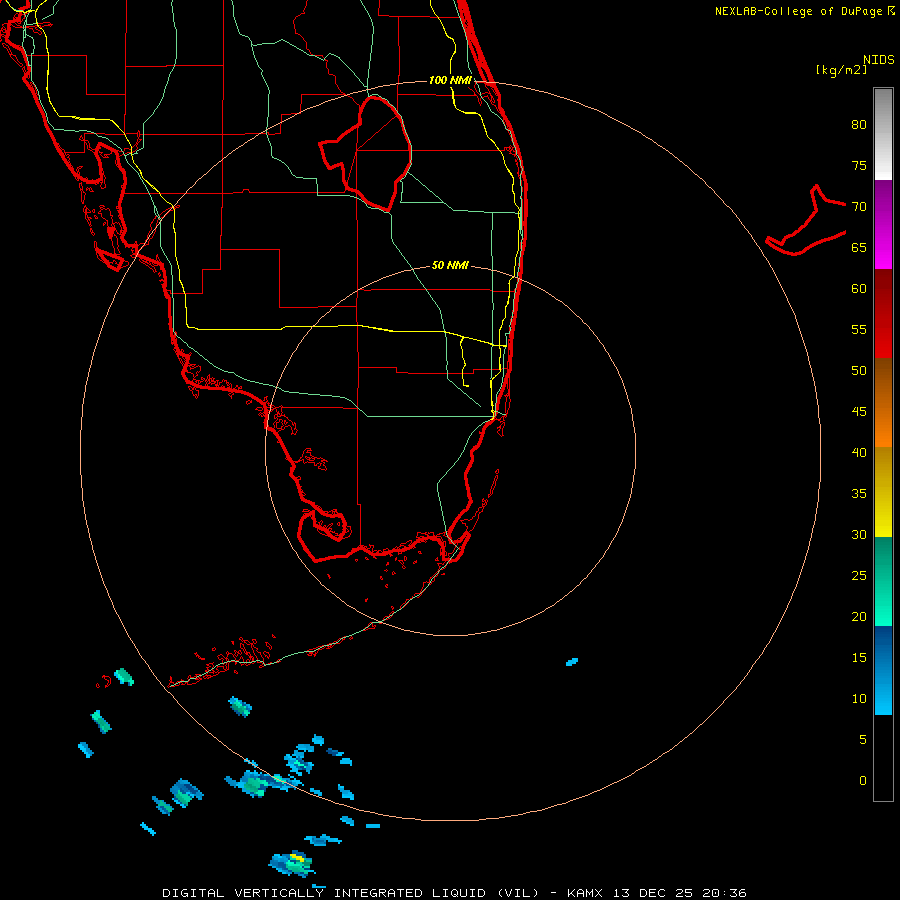Click the "NEXLAB-College of DuPage" header text

pos(798,11)
